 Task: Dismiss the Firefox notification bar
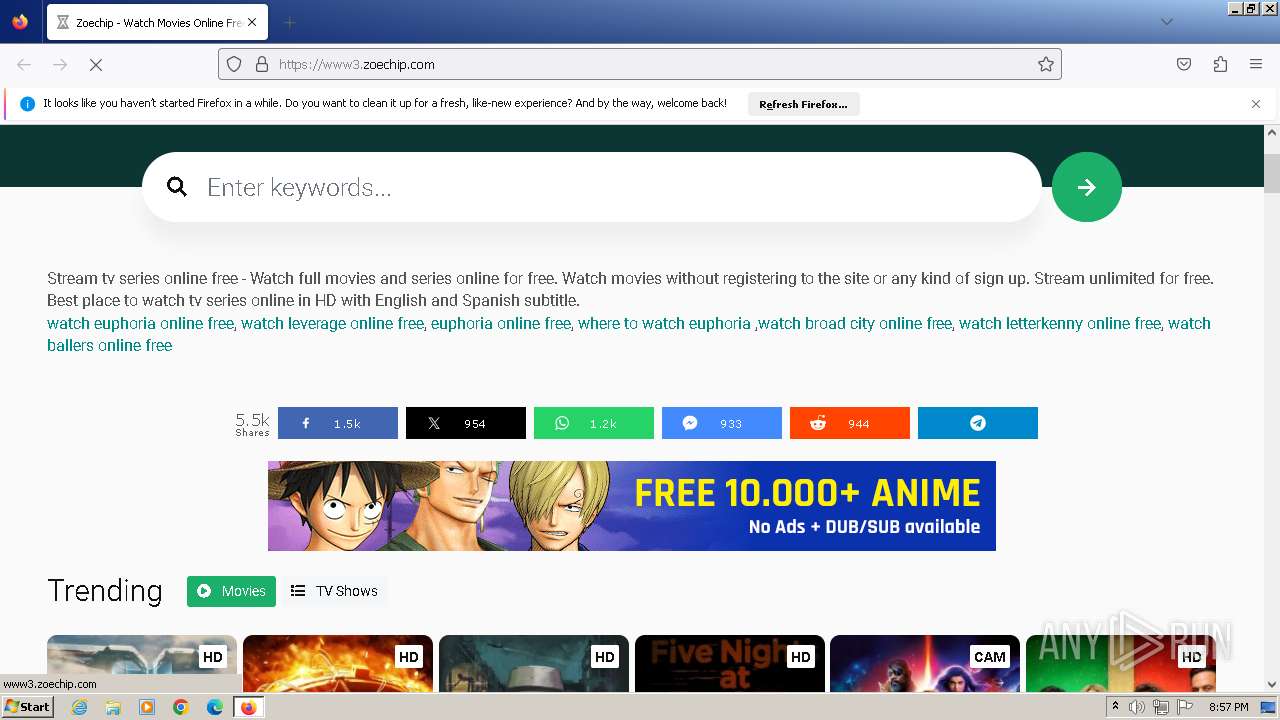(1256, 104)
